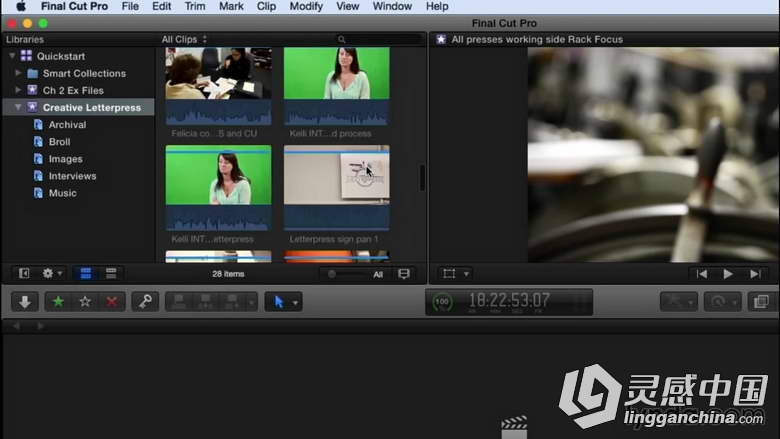Image resolution: width=780 pixels, height=439 pixels.
Task: Click the 18:22:53:07 timecode display
Action: 509,300
